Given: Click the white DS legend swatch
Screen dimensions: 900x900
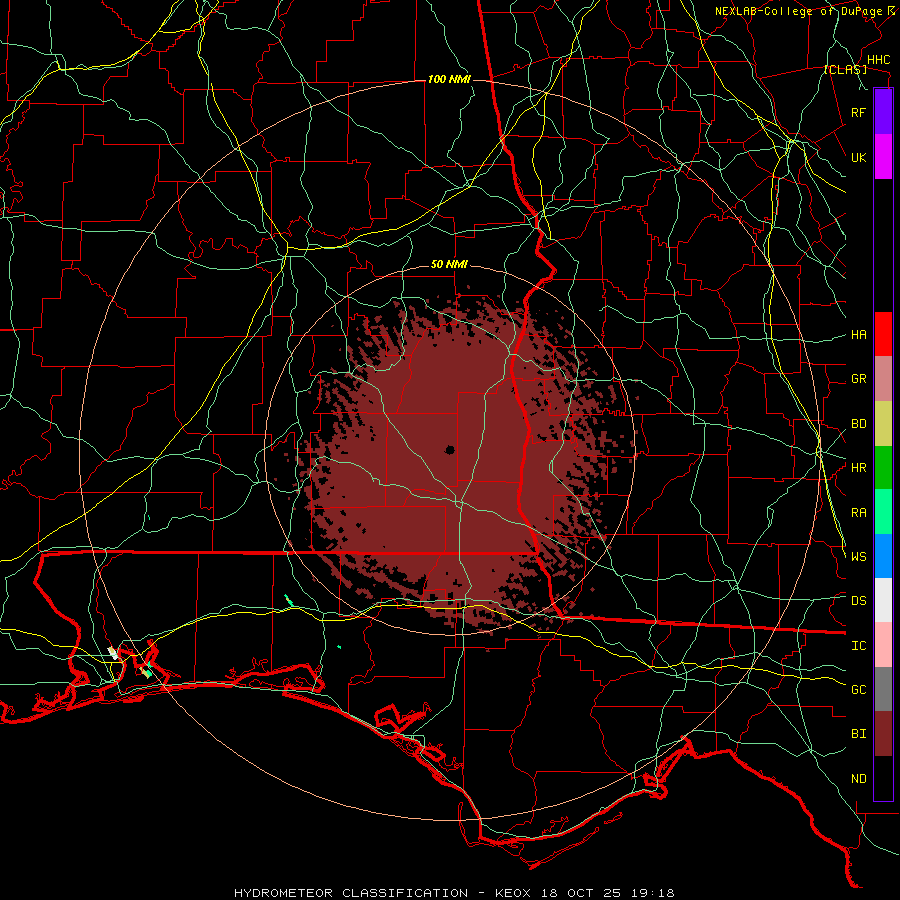Looking at the screenshot, I should [x=883, y=600].
